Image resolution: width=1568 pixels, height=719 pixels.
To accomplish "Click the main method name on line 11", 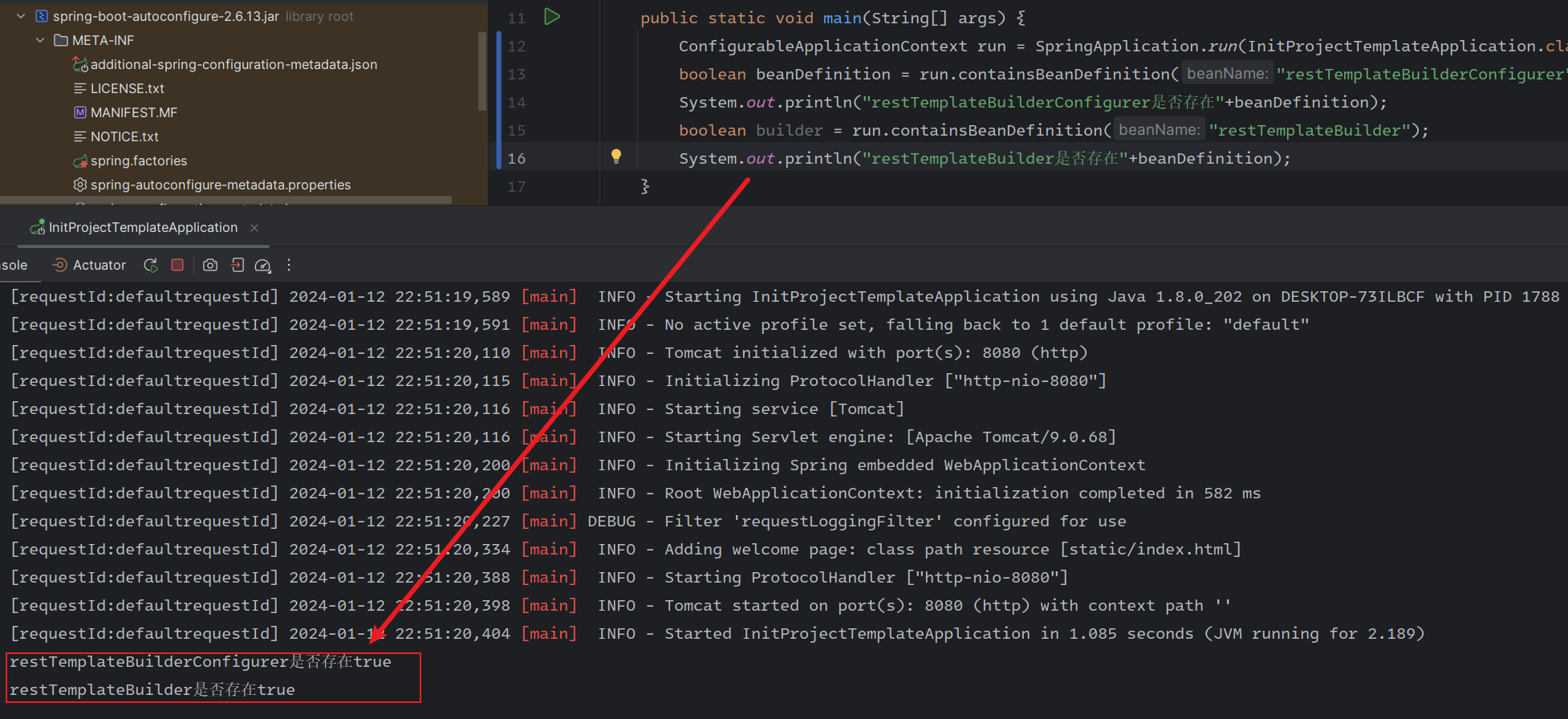I will [842, 18].
